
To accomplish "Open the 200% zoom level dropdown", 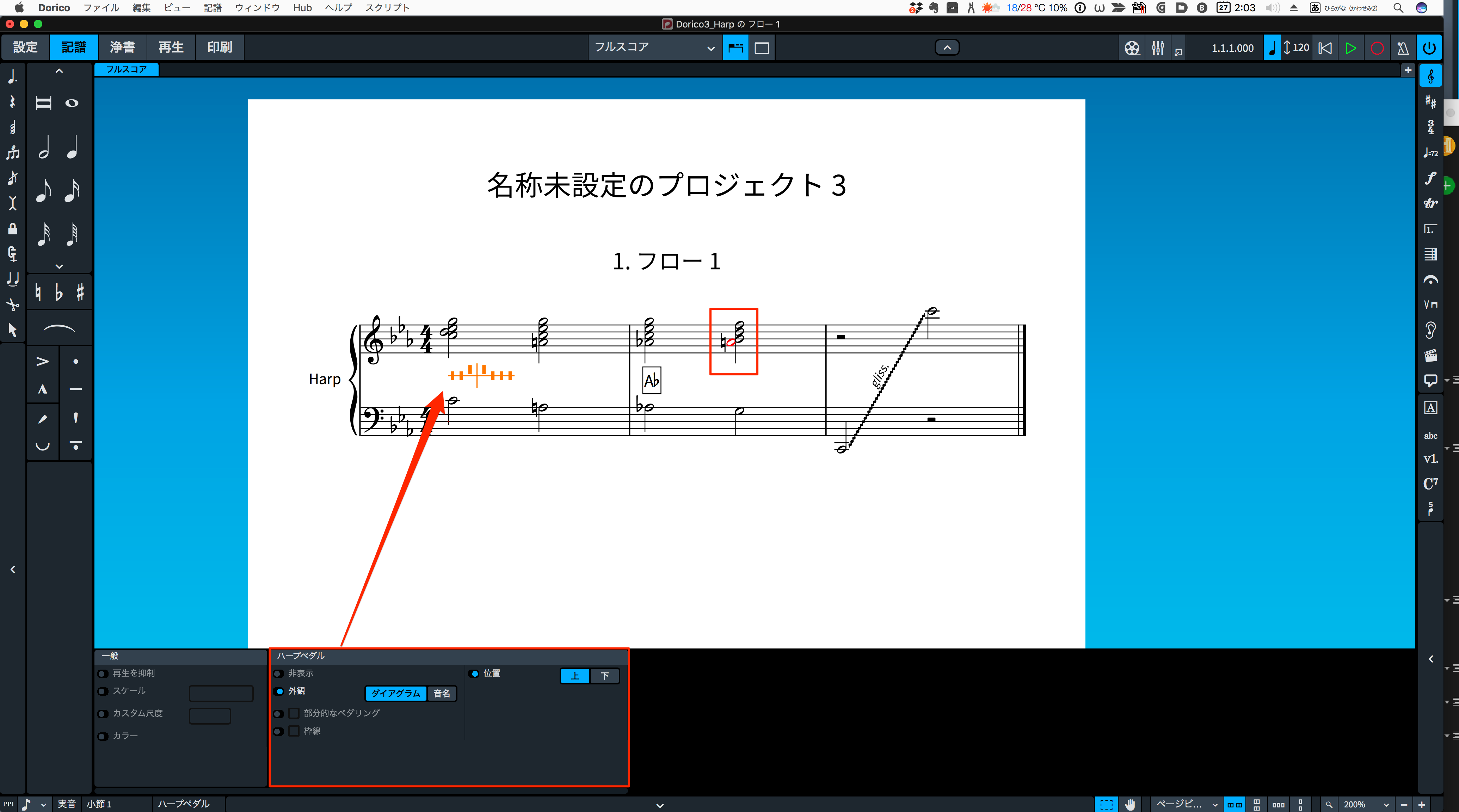I will (1366, 804).
